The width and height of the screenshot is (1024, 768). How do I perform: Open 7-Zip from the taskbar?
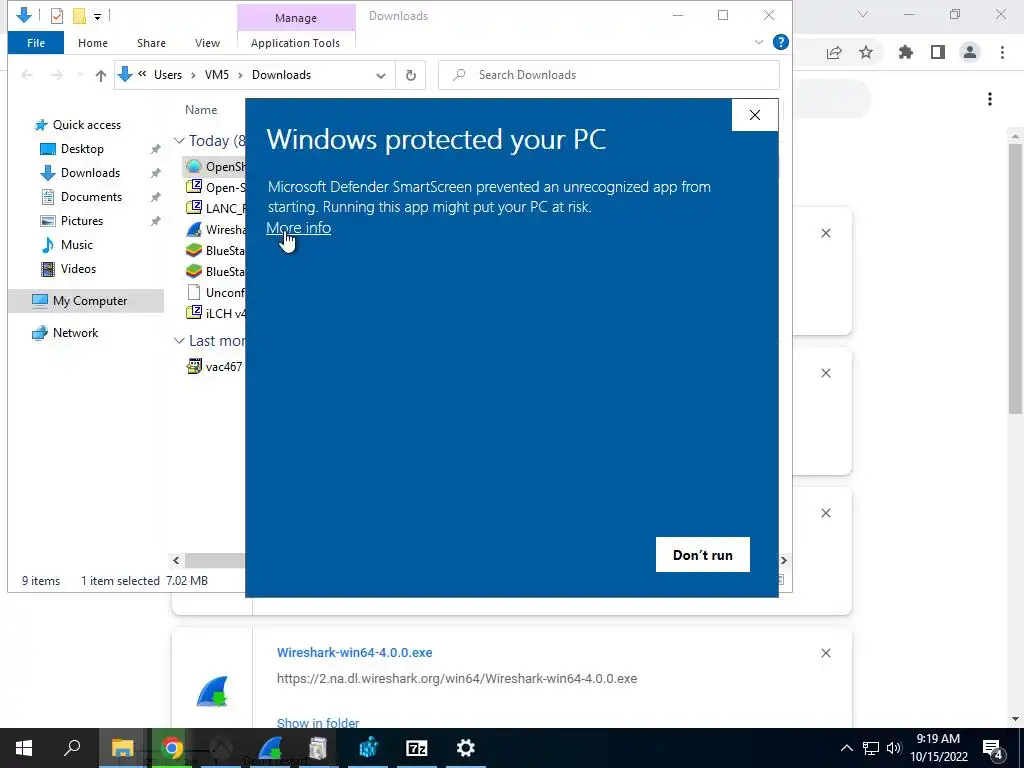click(417, 748)
